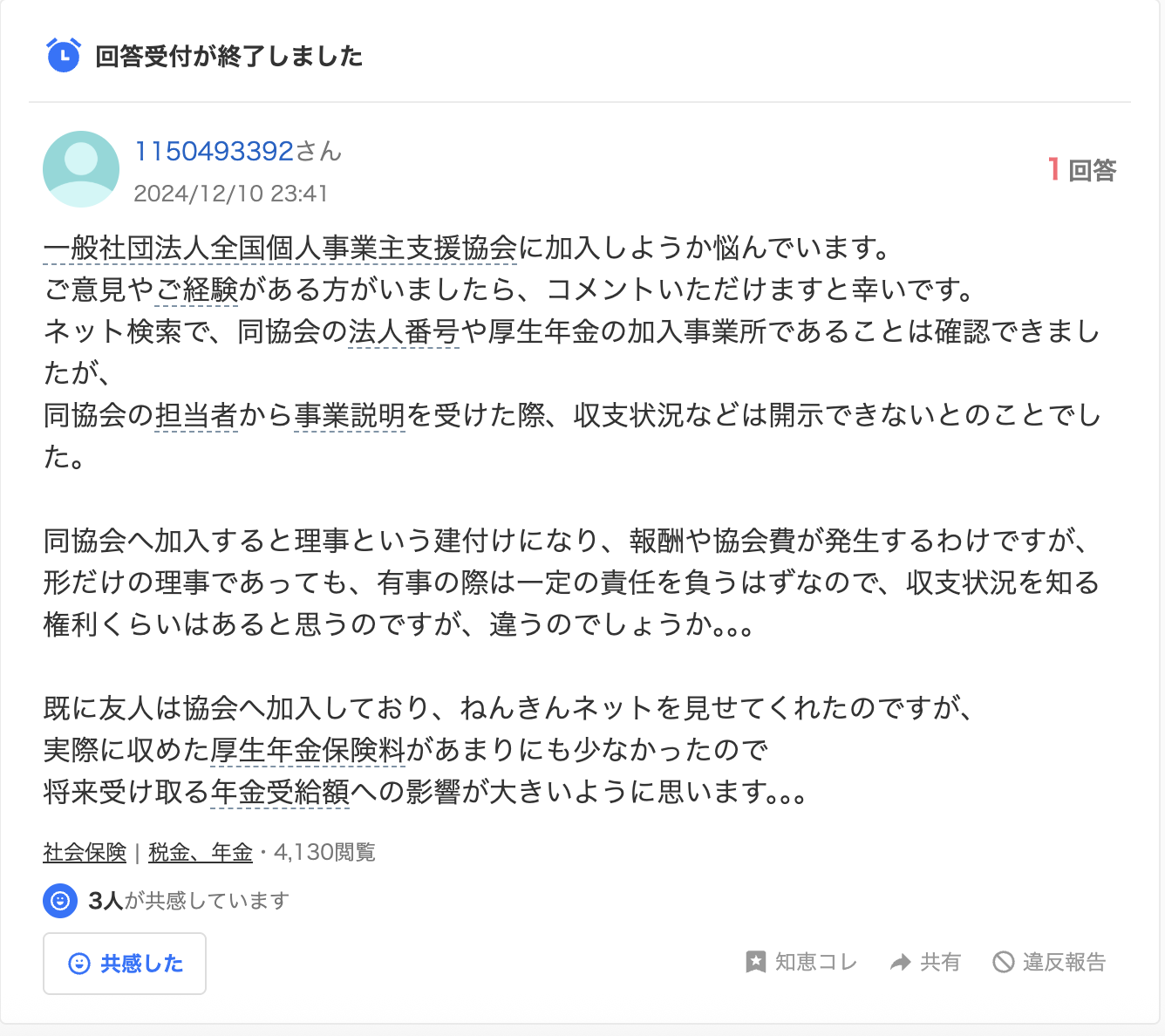Screen dimensions: 1165x1036
Task: Click the 共有 share arrow icon
Action: pyautogui.click(x=898, y=962)
